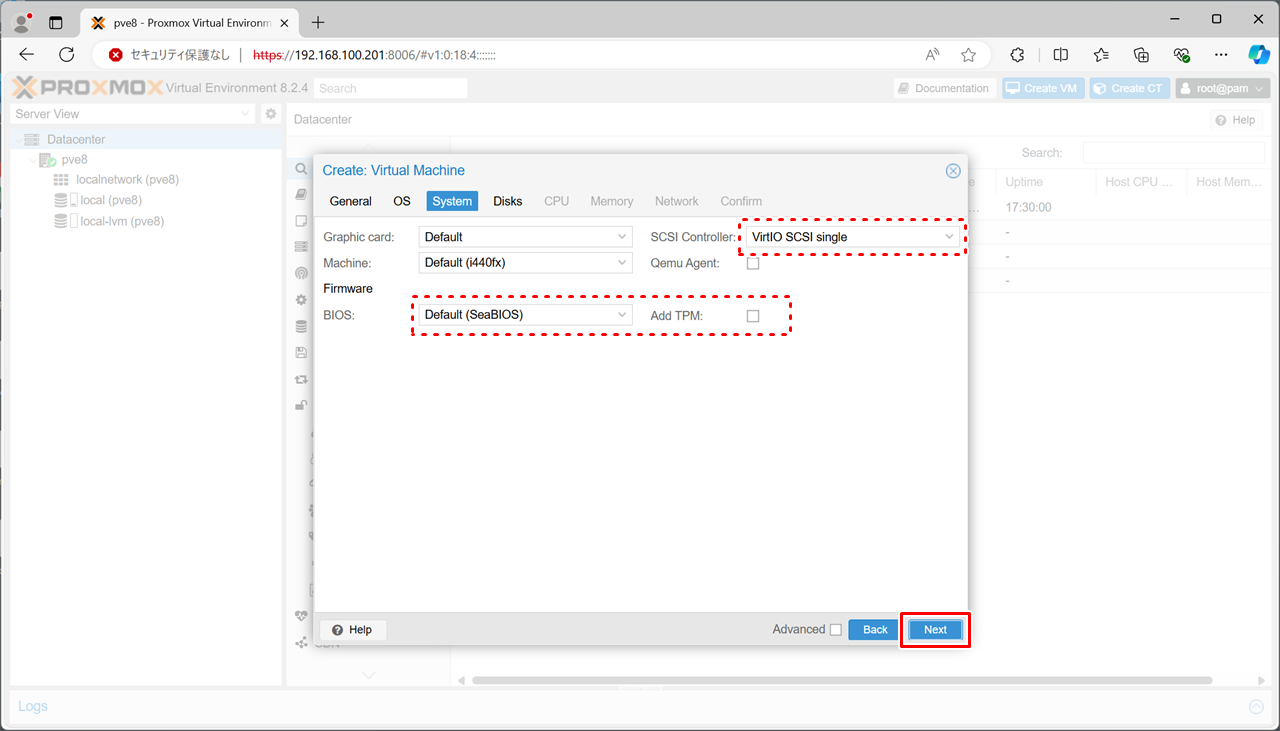Switch to the Disks tab
The width and height of the screenshot is (1280, 731).
pyautogui.click(x=508, y=201)
